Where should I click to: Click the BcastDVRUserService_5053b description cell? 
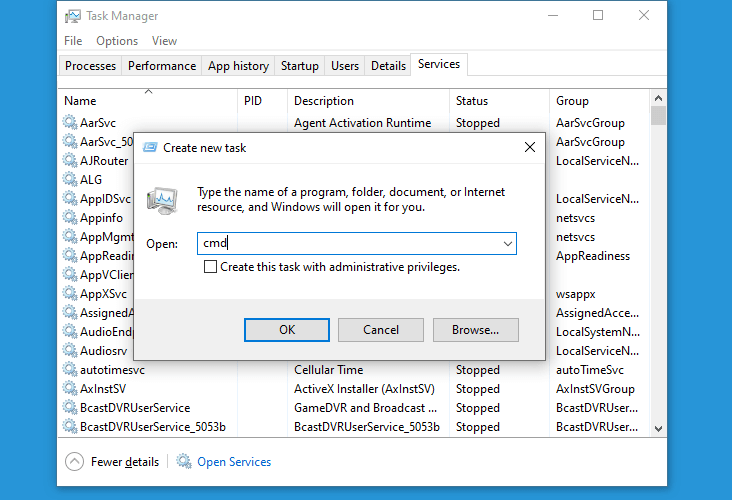tap(366, 427)
